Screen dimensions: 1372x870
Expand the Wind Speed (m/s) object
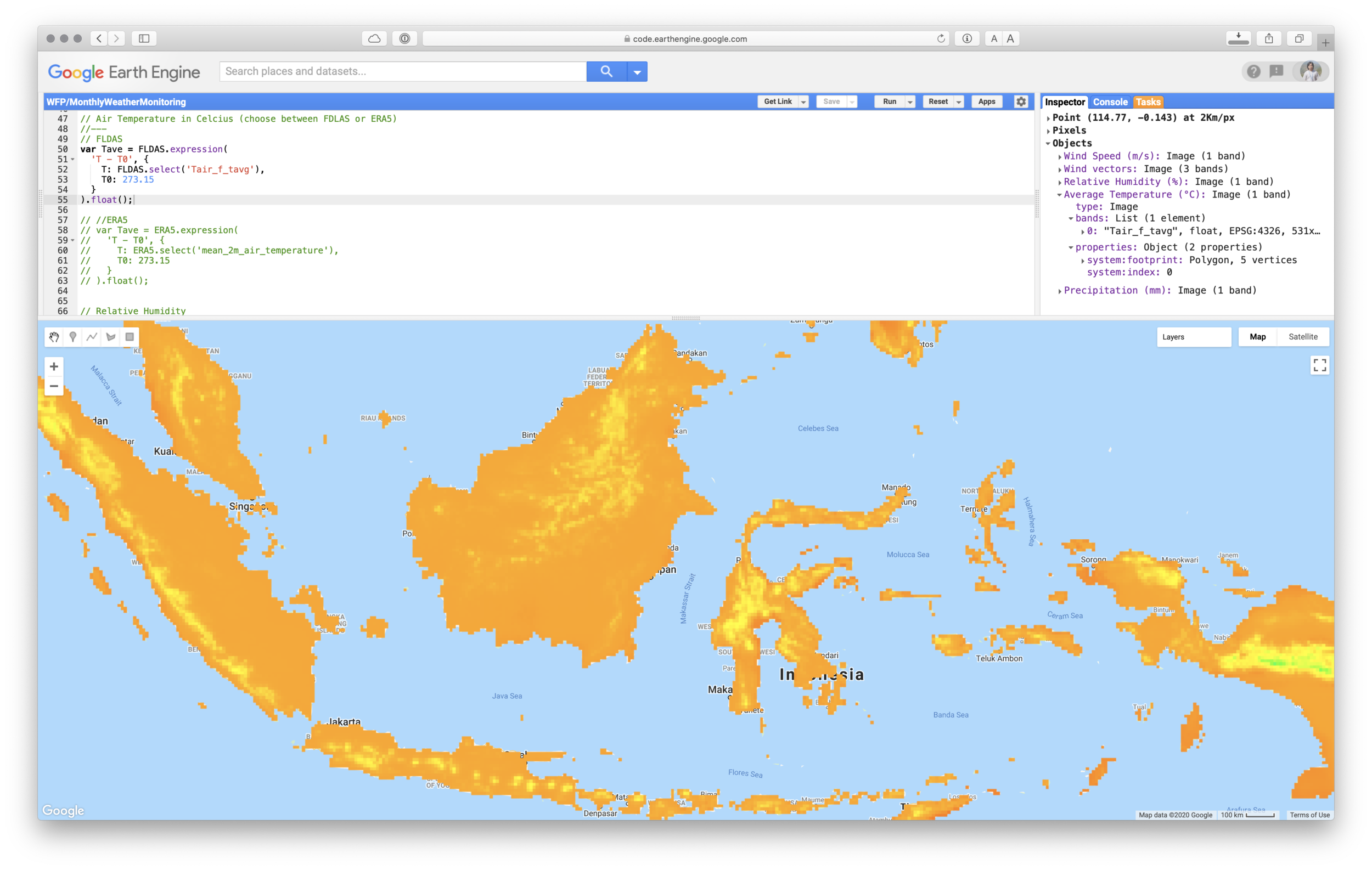1059,156
